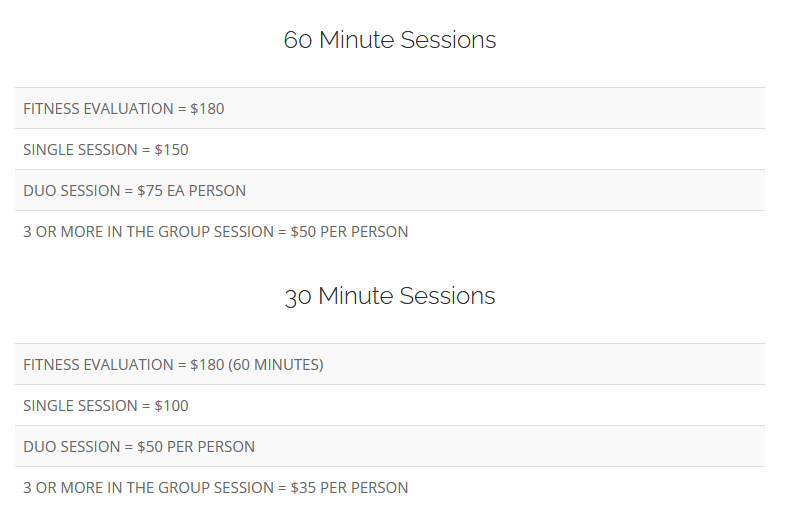
Task: Click the 60 Minute Sessions heading
Action: pos(390,40)
